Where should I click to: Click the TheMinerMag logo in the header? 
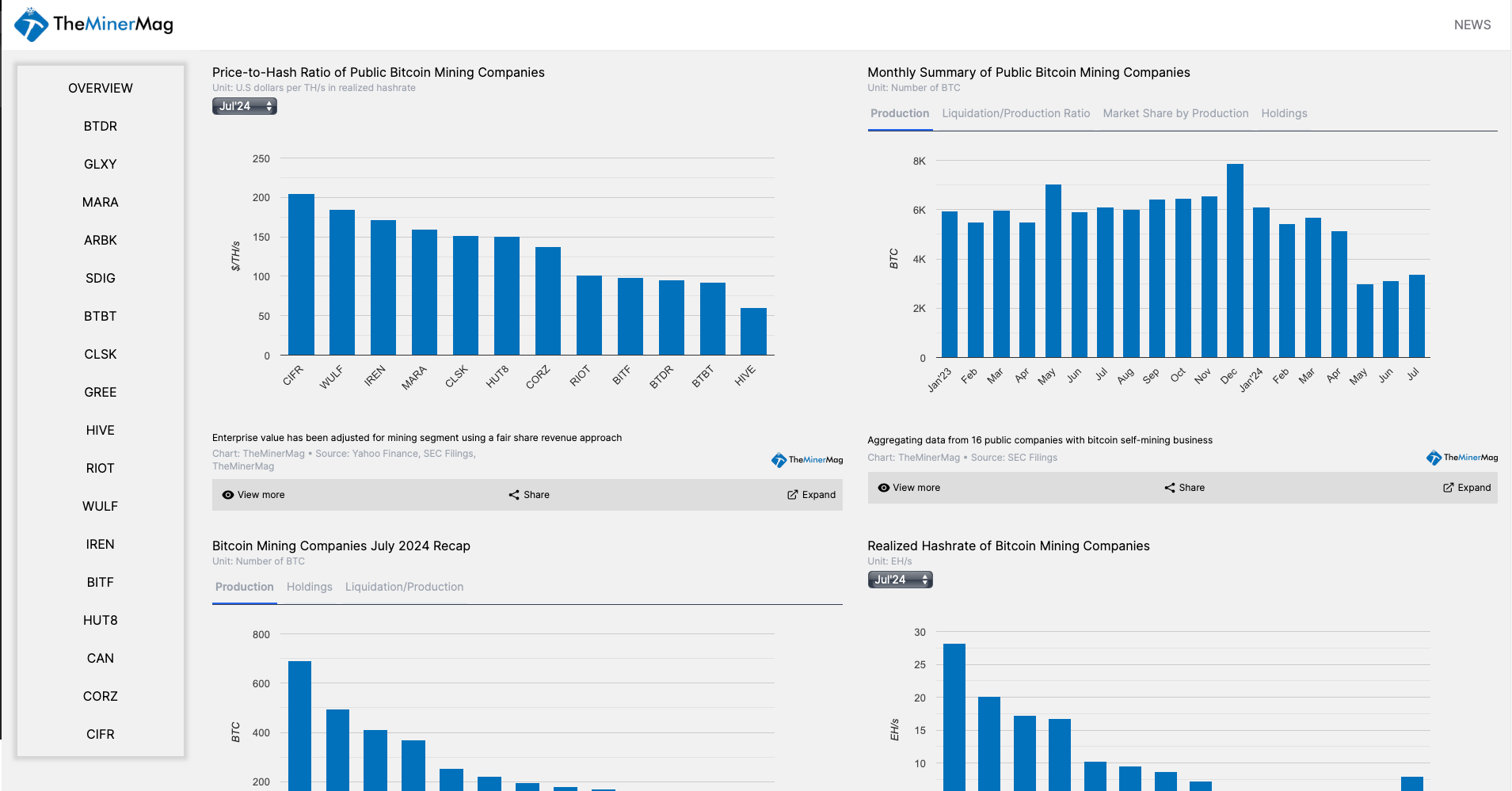click(x=92, y=24)
